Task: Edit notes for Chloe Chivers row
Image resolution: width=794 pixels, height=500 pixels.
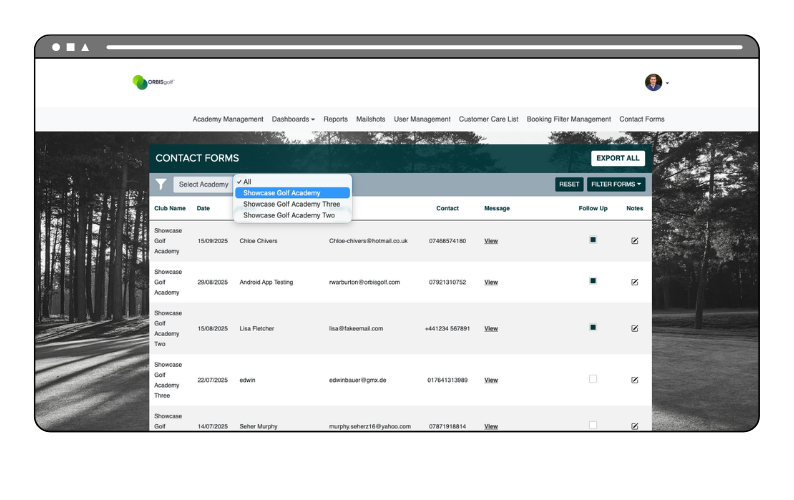Action: (634, 241)
